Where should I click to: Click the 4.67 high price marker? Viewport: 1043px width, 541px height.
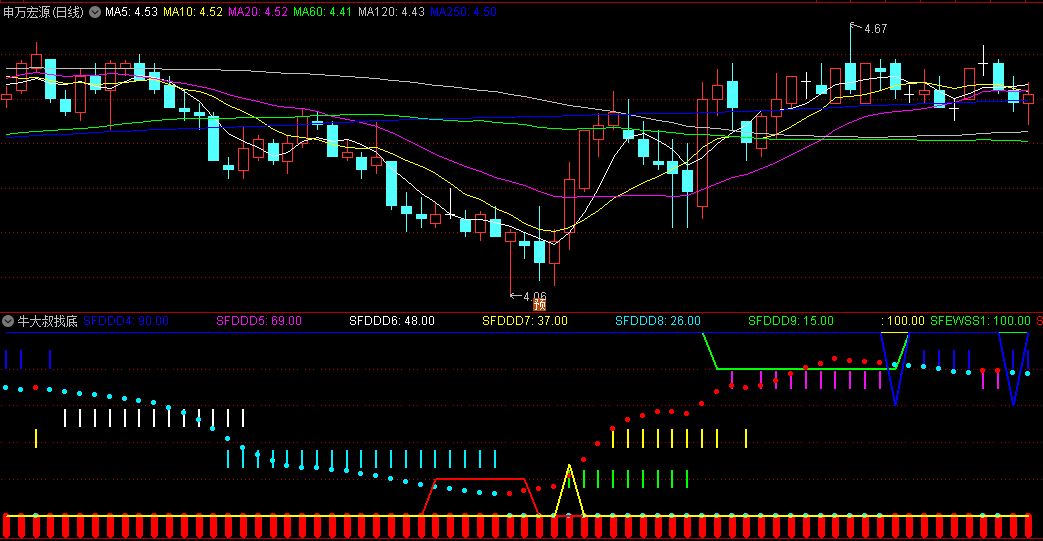pyautogui.click(x=875, y=29)
